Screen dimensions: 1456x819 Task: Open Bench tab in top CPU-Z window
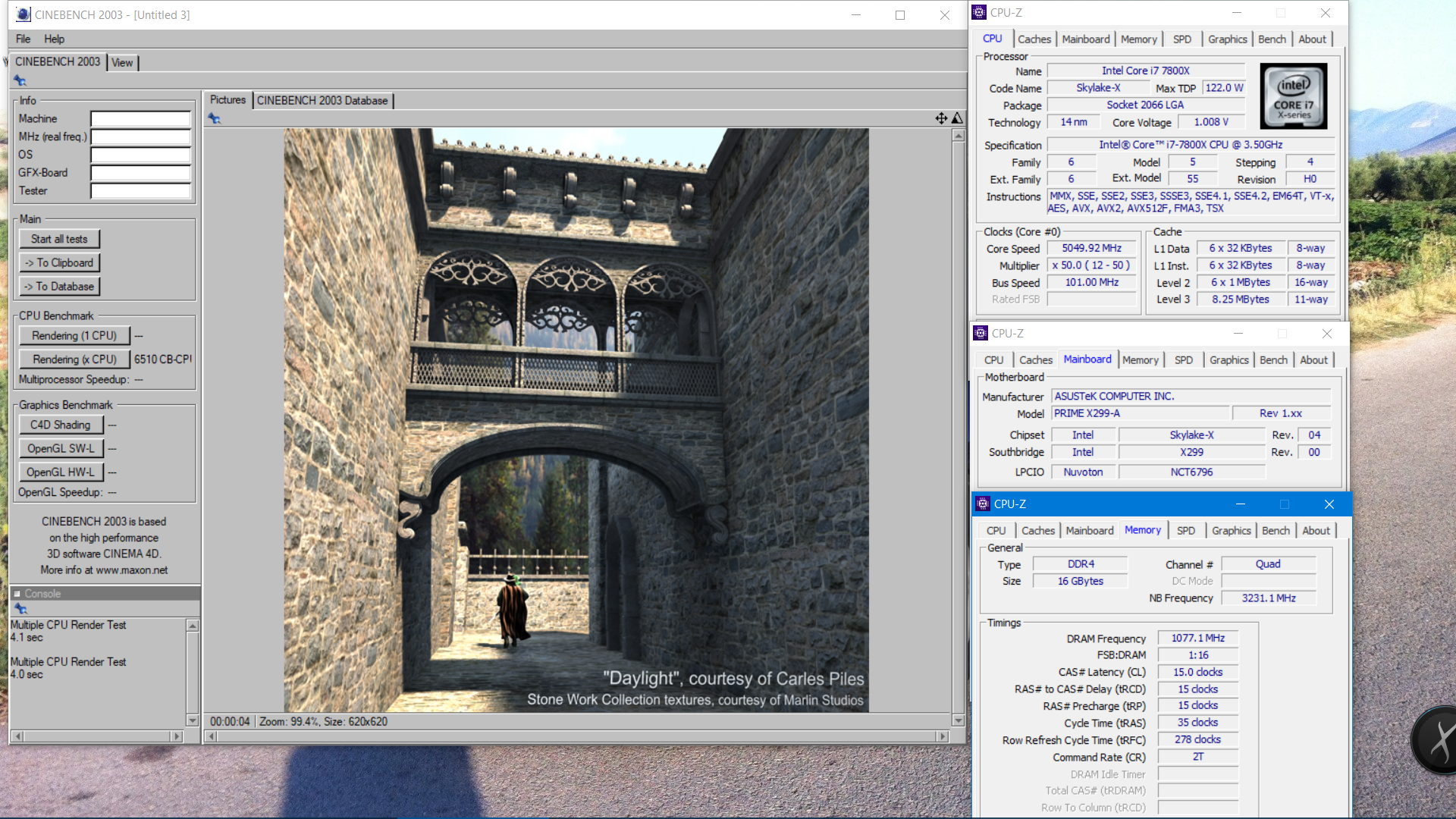(x=1272, y=39)
